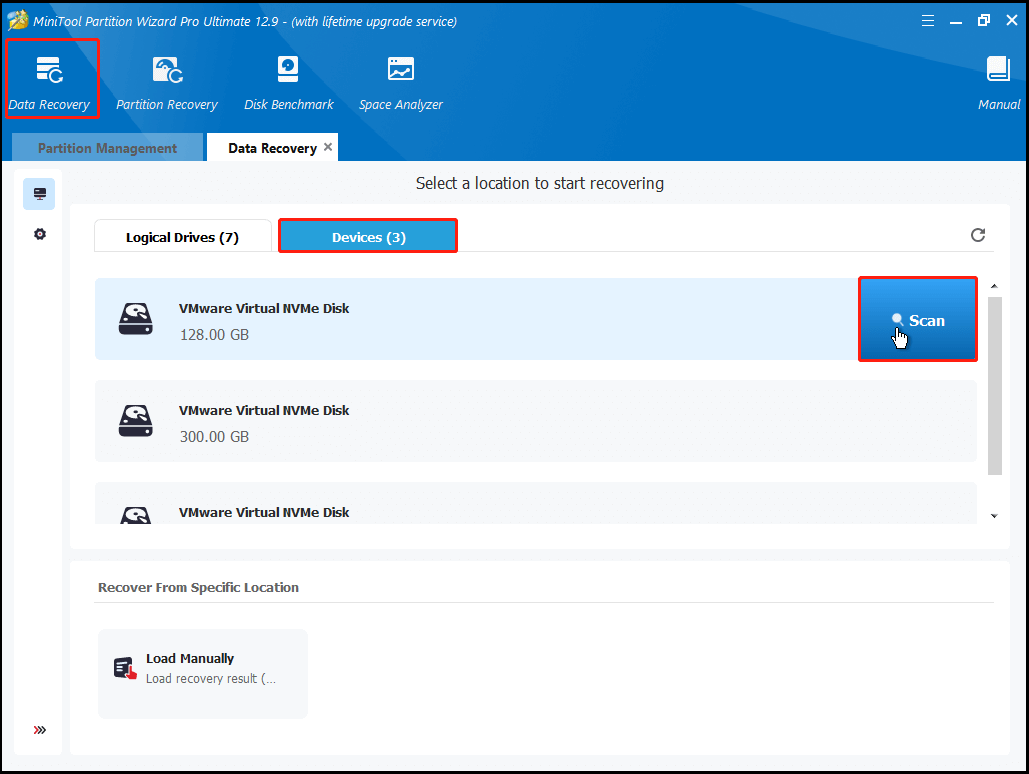The height and width of the screenshot is (774, 1029).
Task: Open the Manual
Action: (x=998, y=79)
